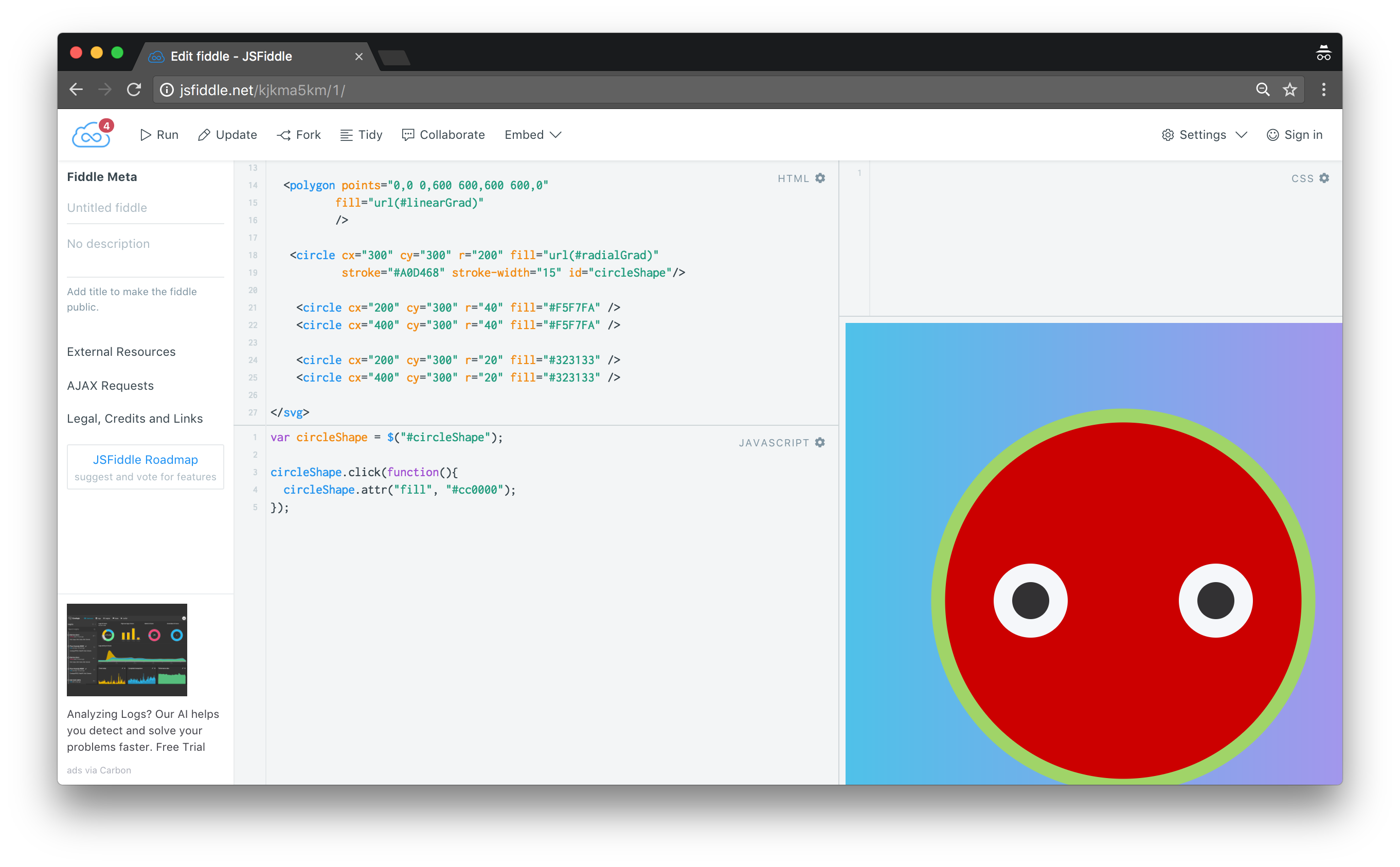Expand AJAX Requests section
1400x867 pixels.
coord(110,385)
